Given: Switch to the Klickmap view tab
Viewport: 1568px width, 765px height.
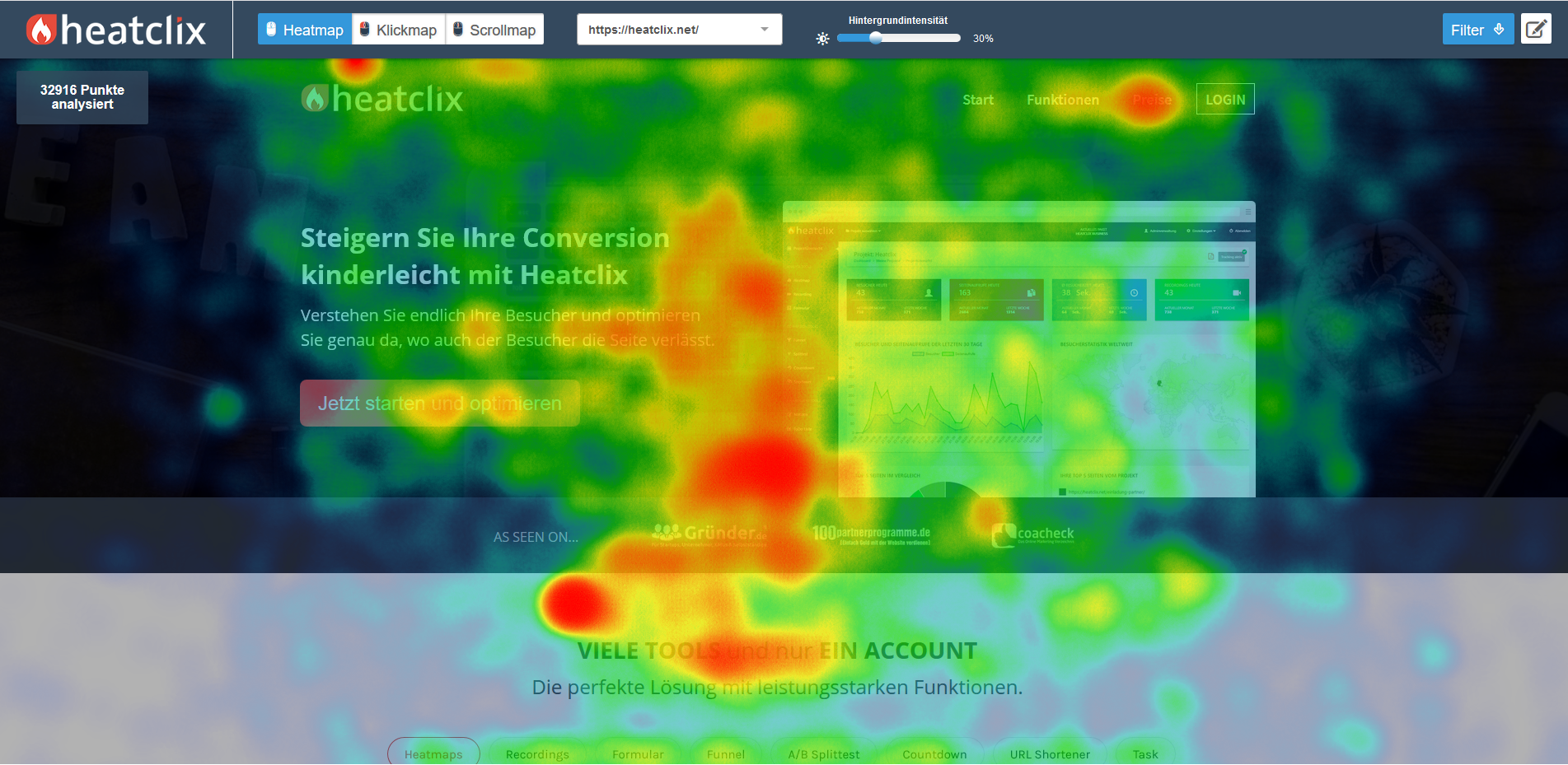Looking at the screenshot, I should pos(399,30).
